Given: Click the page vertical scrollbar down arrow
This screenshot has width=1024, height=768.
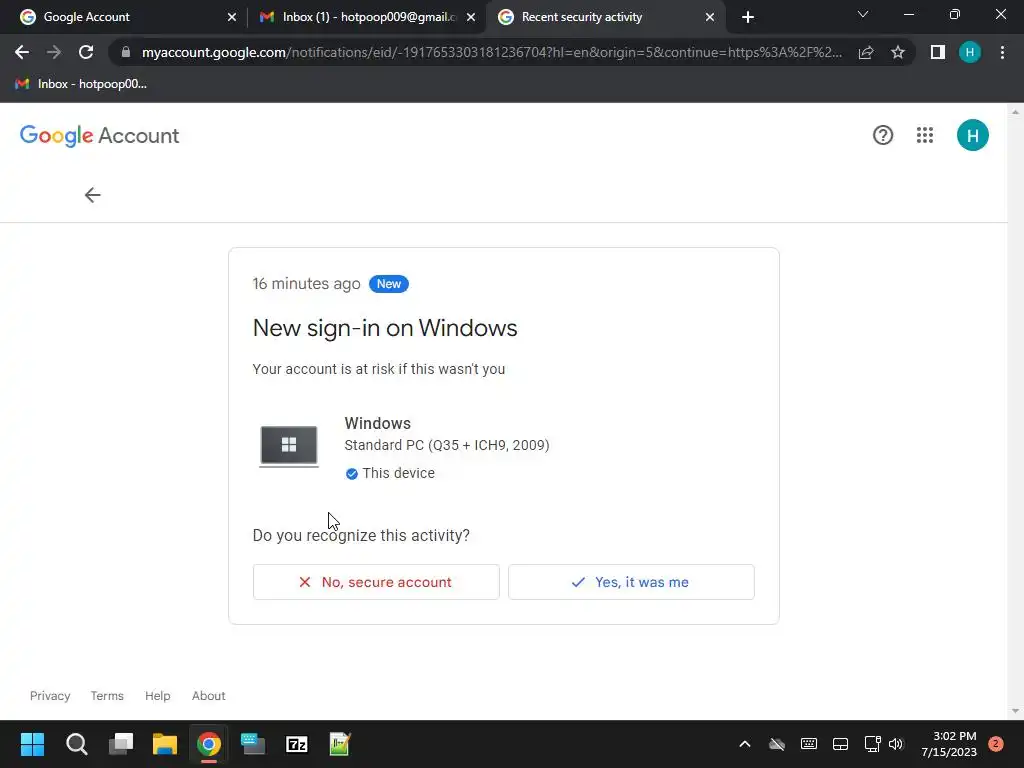Looking at the screenshot, I should [1015, 711].
